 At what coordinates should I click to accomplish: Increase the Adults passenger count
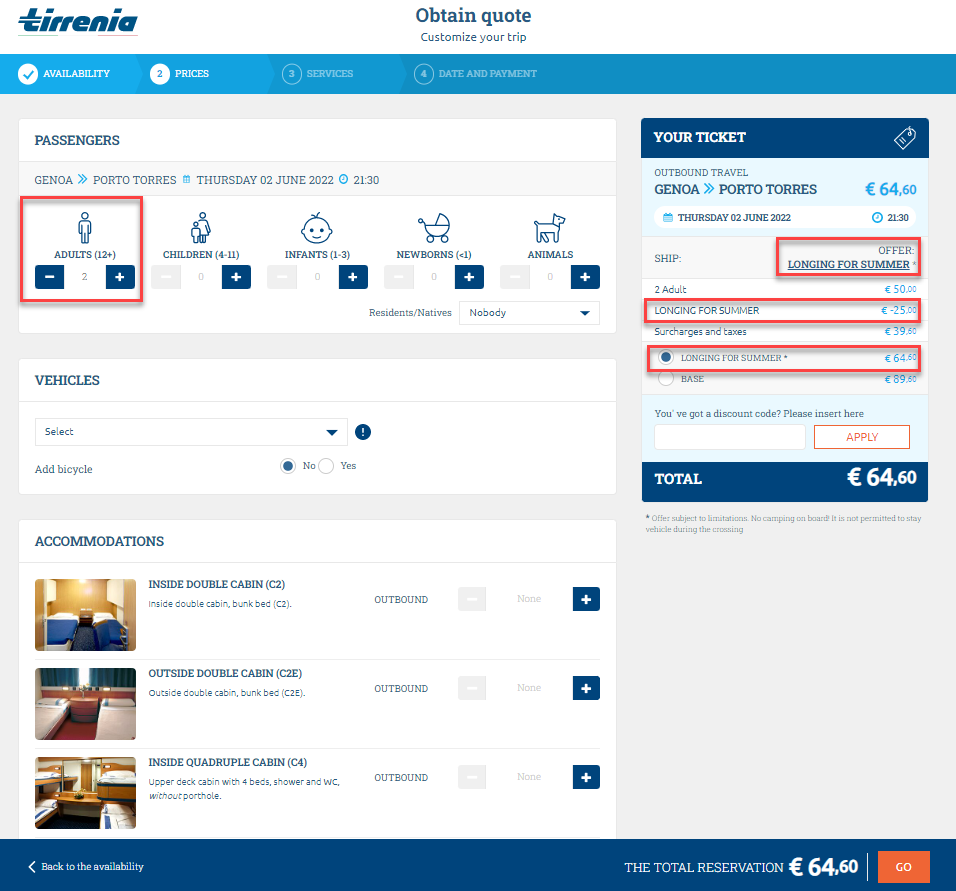120,277
